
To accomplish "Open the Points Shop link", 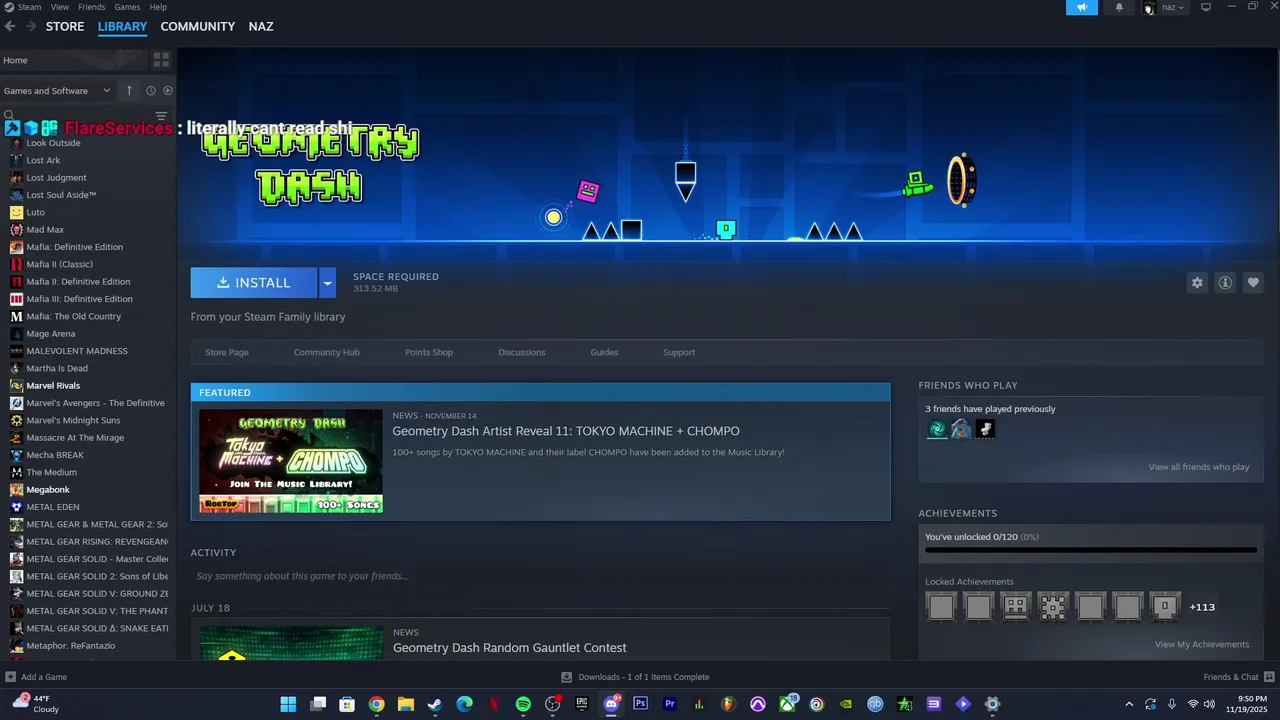I will [x=429, y=352].
